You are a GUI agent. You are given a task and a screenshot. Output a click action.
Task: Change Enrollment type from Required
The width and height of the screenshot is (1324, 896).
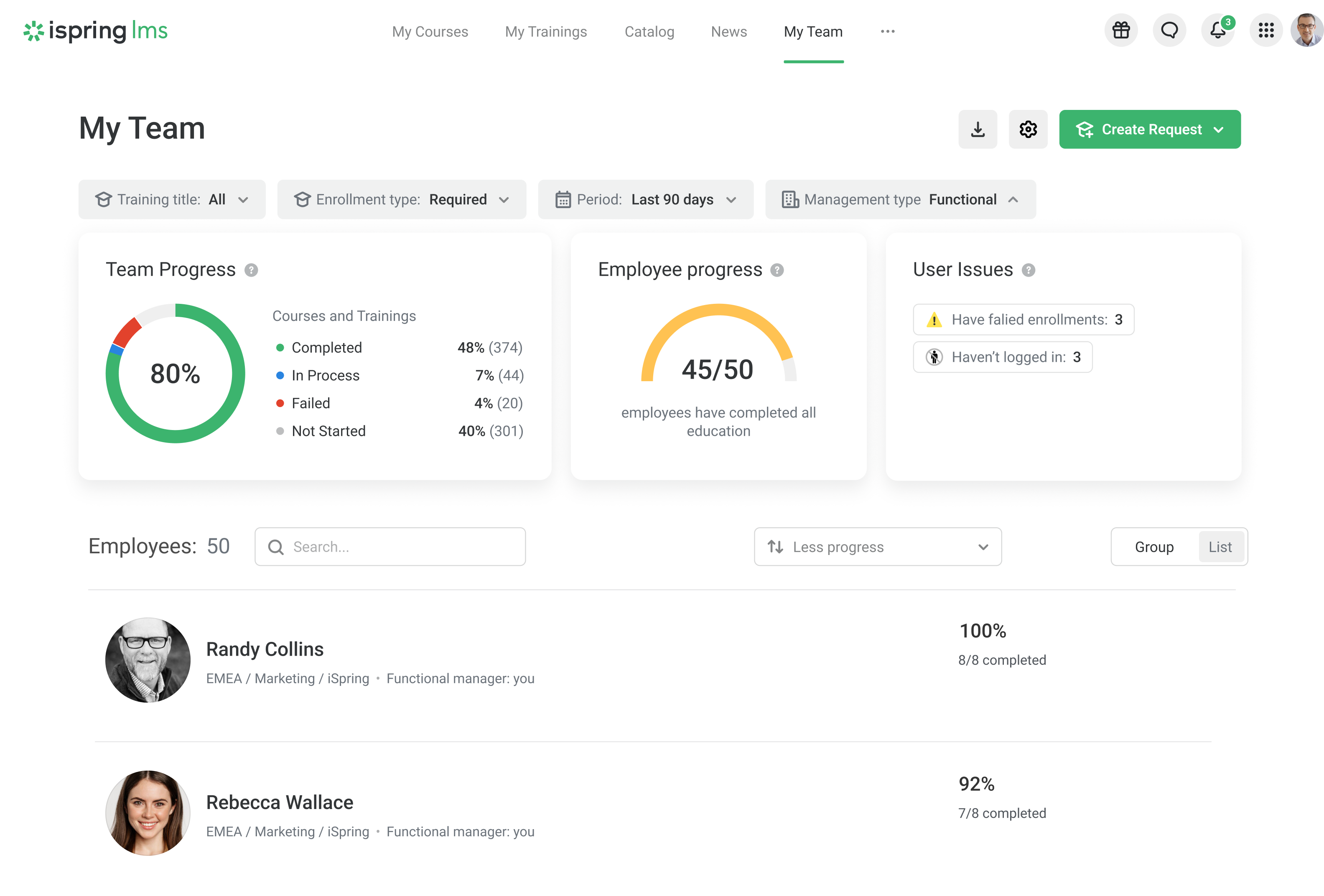(402, 199)
